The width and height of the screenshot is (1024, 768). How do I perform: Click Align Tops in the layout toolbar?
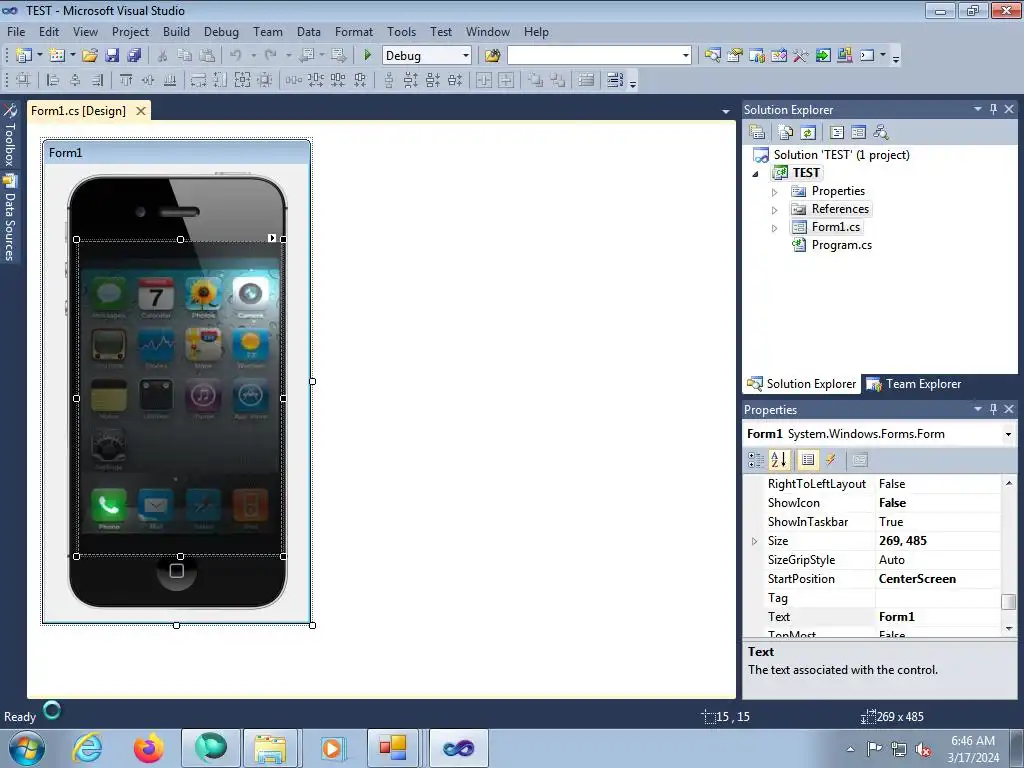[126, 80]
